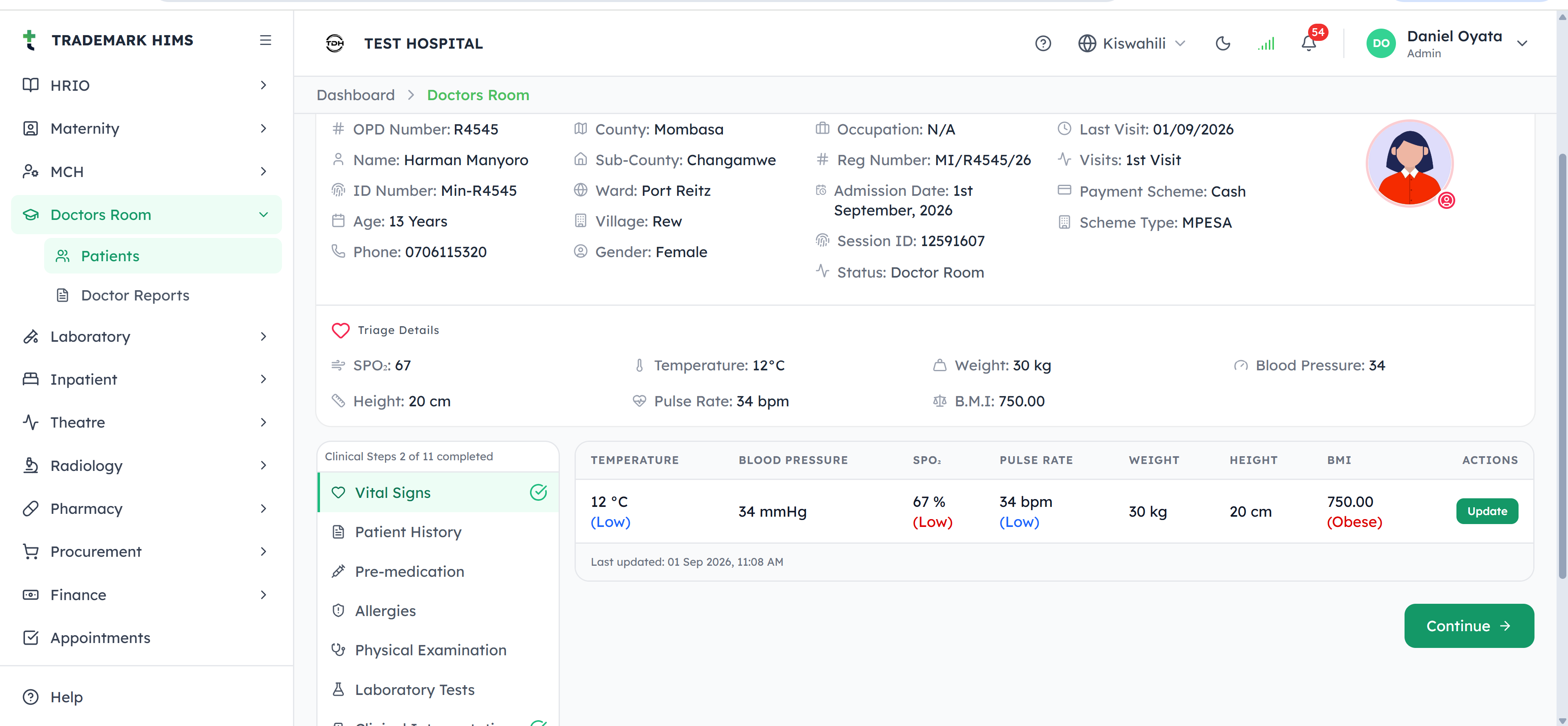
Task: Click the Continue button
Action: click(x=1469, y=625)
